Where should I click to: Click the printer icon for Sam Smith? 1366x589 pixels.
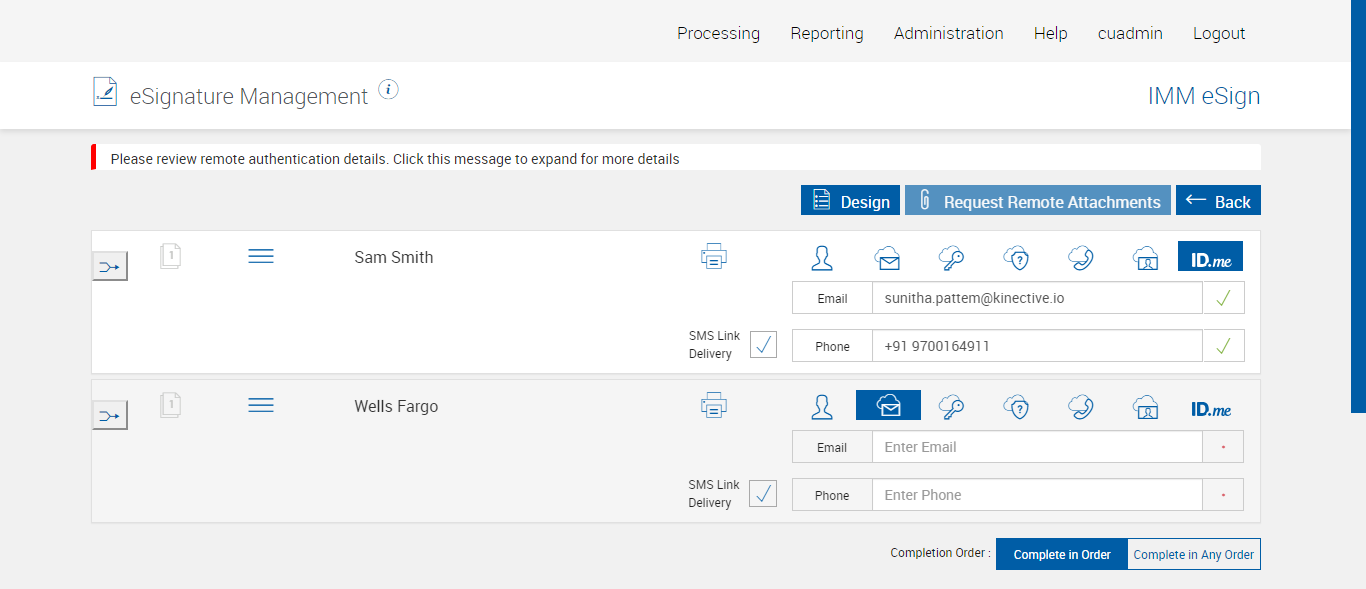(714, 257)
